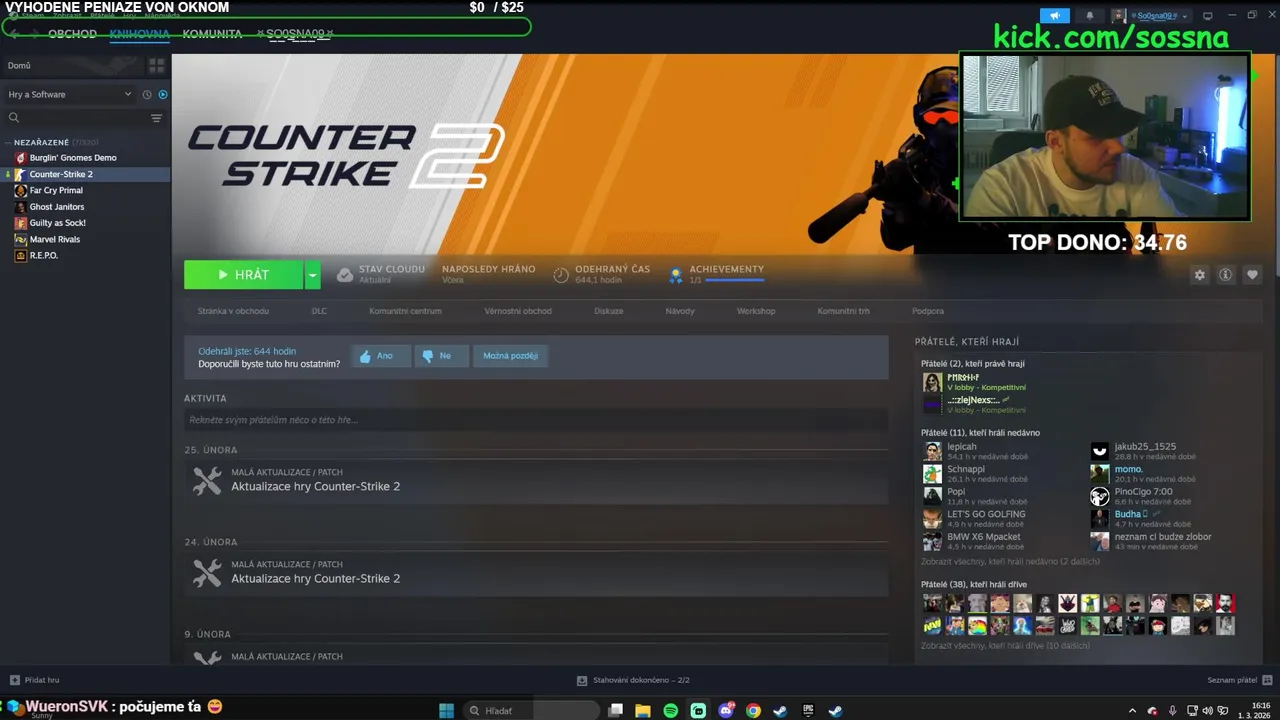Open the Stahování dokončeno downloads status
Screen dimensions: 1280x720
coord(634,680)
